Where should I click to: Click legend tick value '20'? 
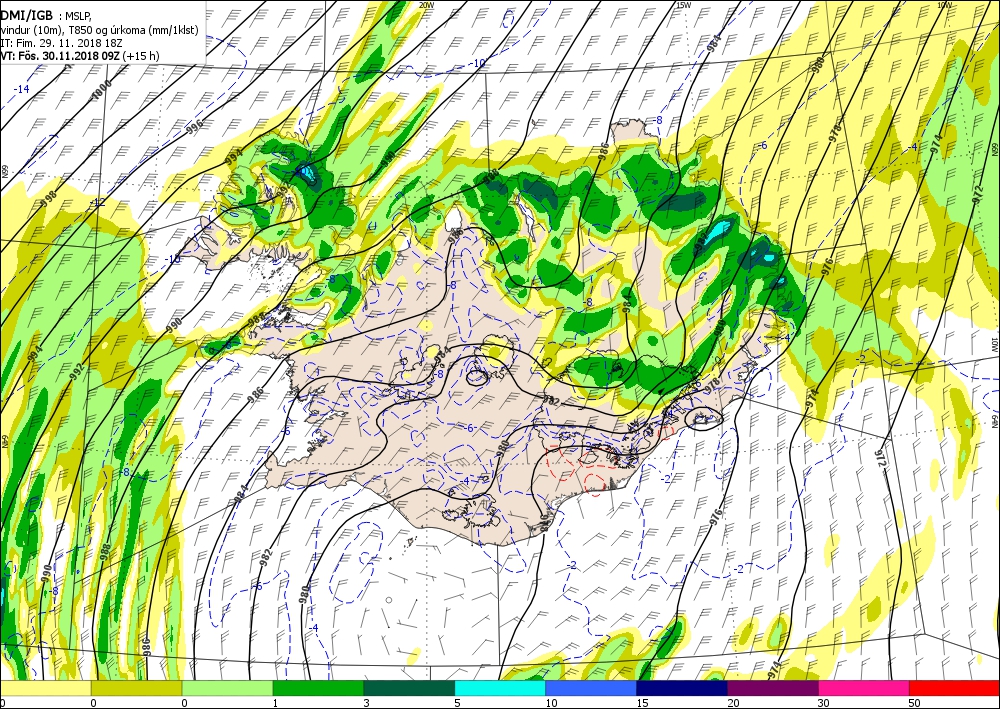[x=733, y=703]
